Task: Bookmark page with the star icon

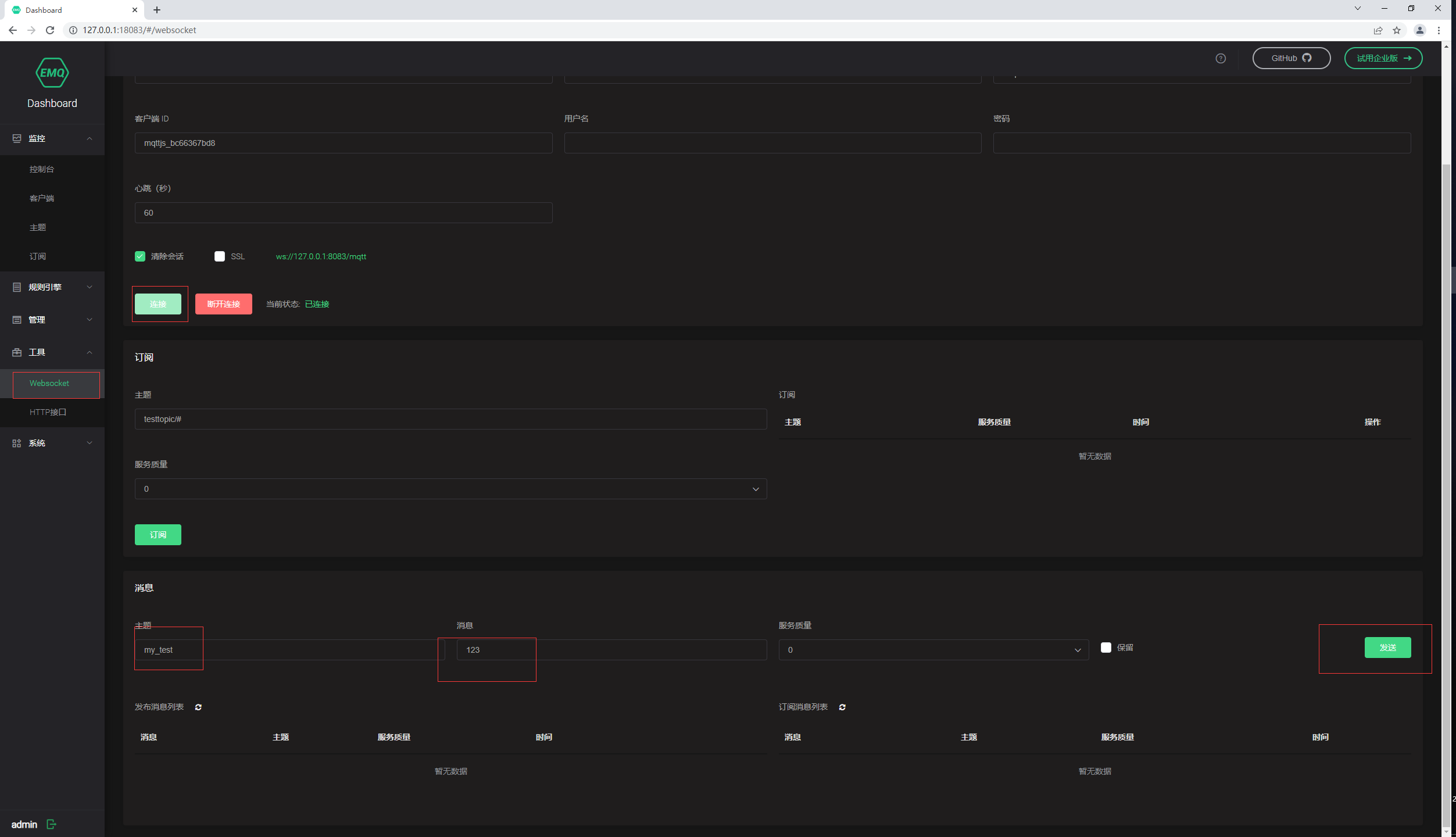Action: pos(1396,30)
